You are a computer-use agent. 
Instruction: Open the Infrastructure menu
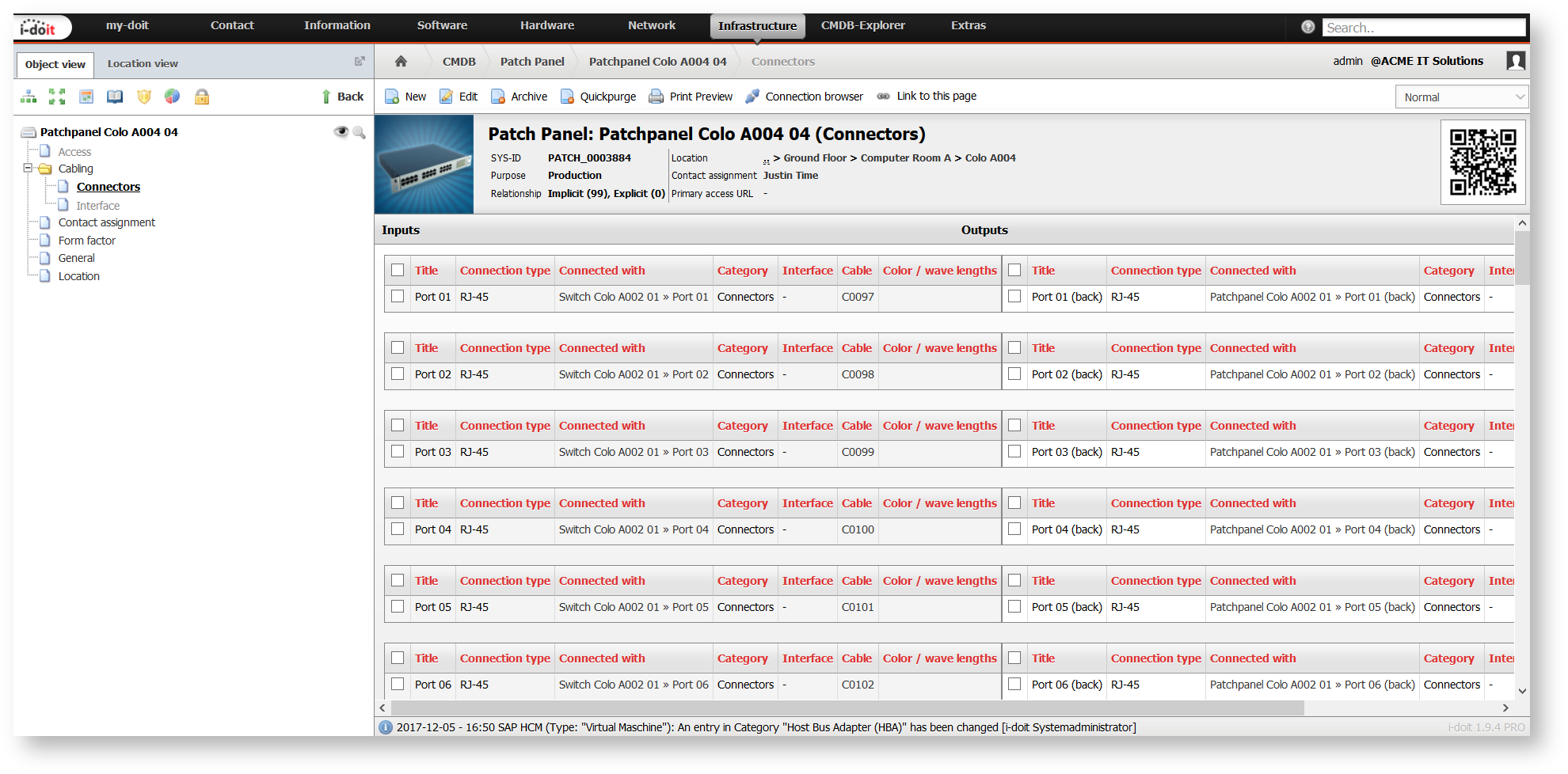coord(757,26)
